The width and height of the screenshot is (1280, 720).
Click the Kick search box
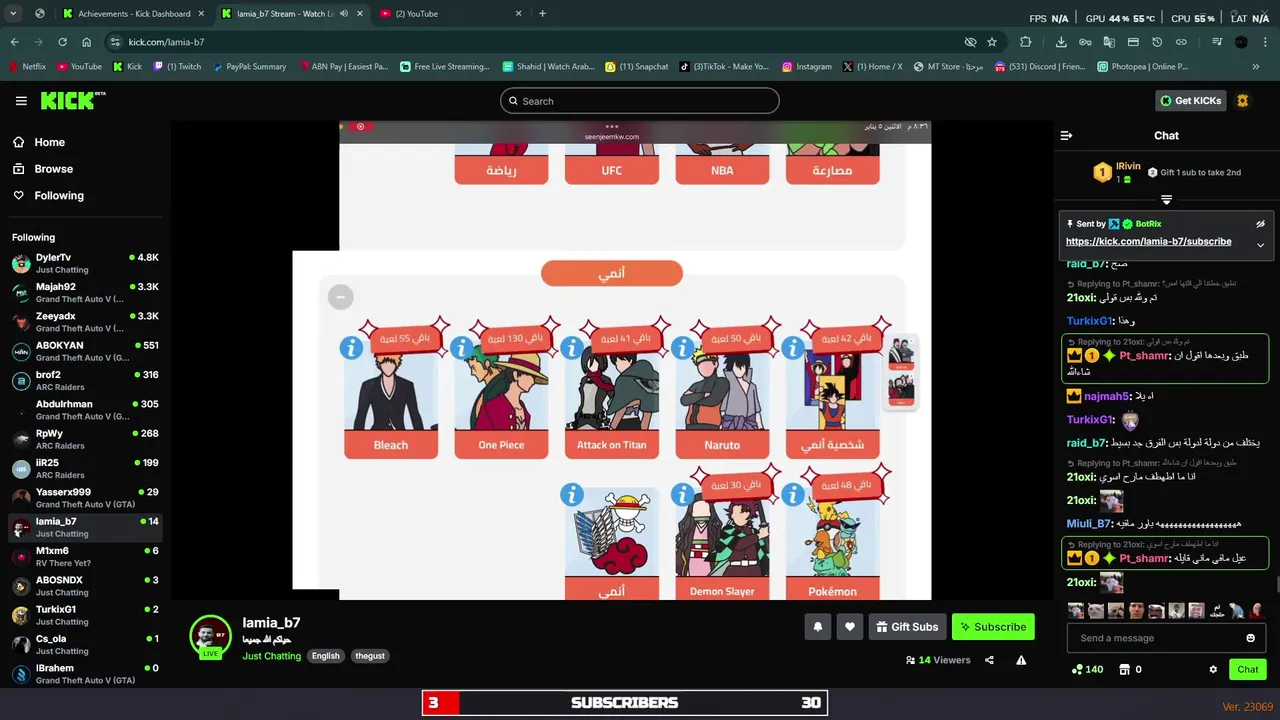(x=640, y=101)
